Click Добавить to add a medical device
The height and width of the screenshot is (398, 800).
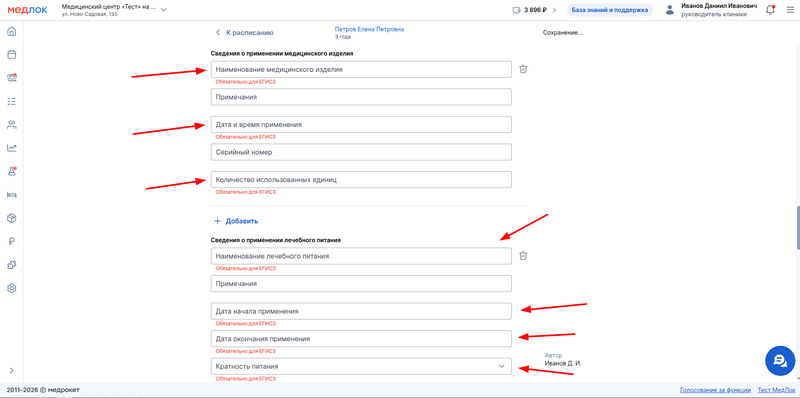pos(236,221)
